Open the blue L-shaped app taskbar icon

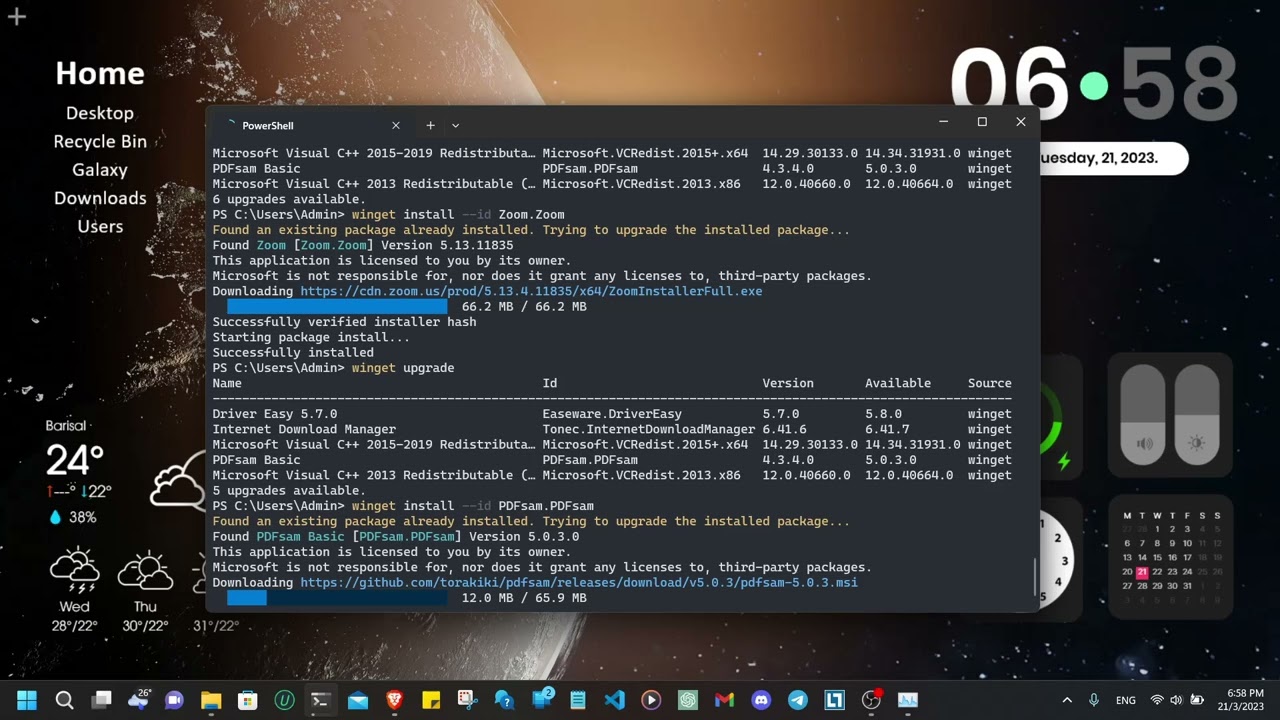click(x=834, y=700)
